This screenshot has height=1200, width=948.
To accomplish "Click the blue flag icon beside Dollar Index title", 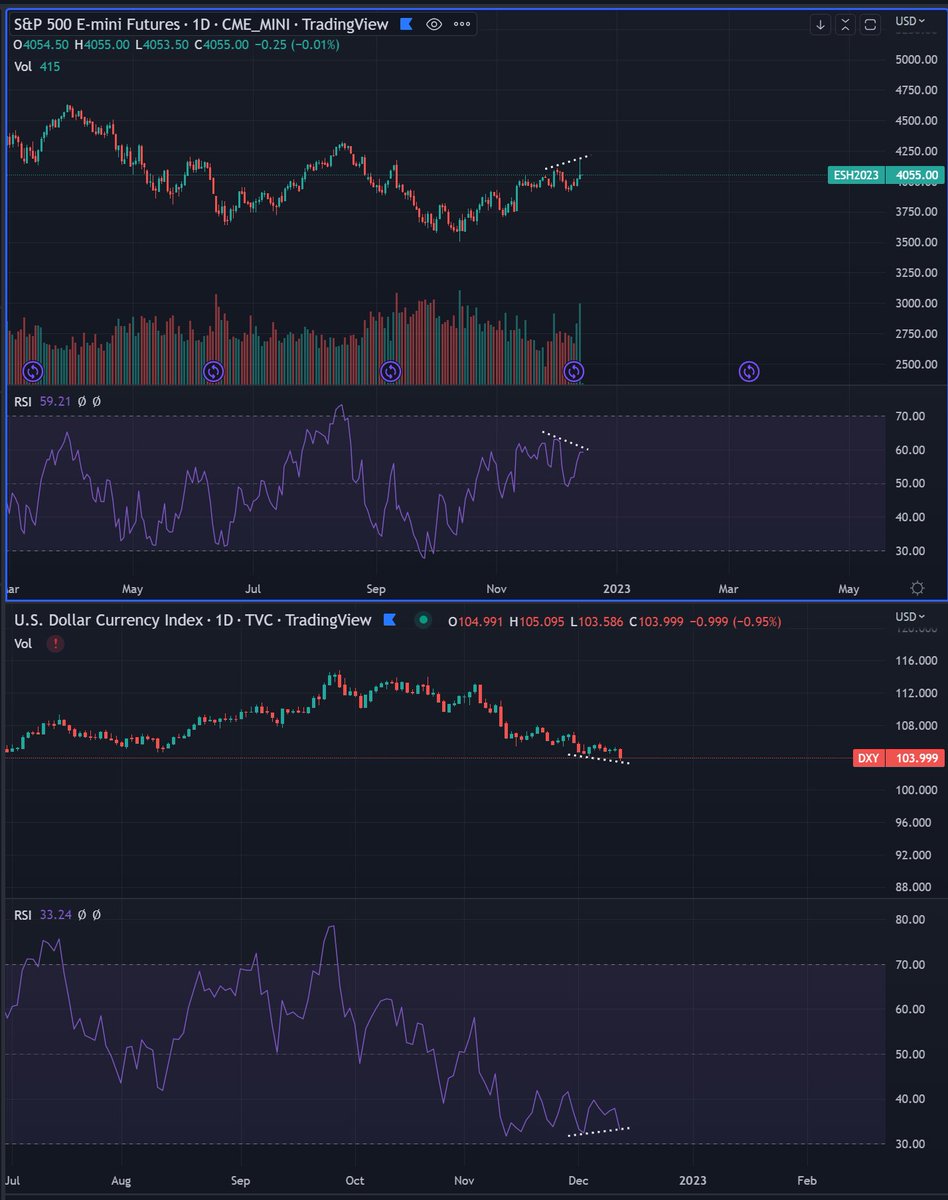I will tap(390, 621).
